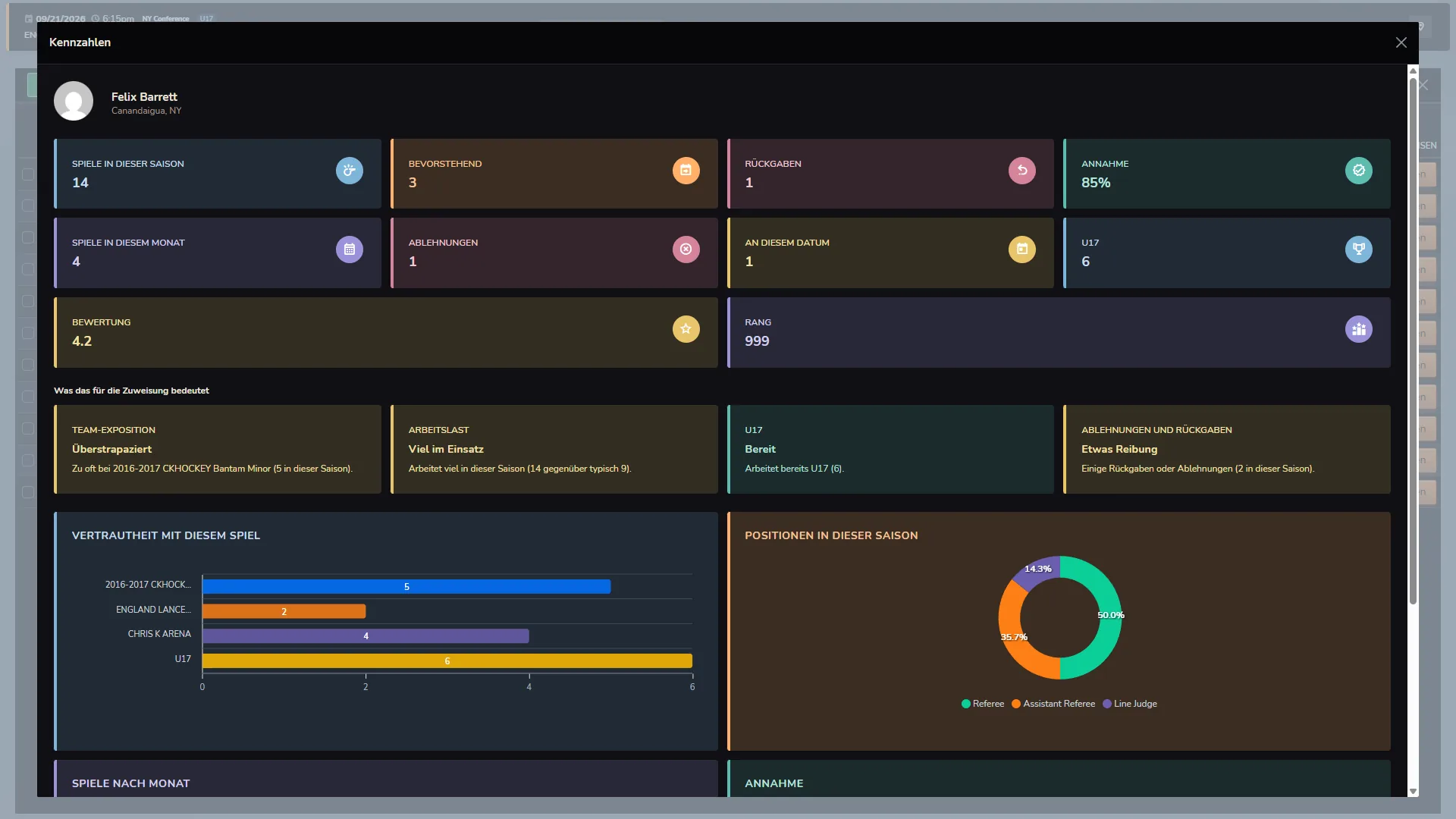Click the Bevorstehend calendar icon
The image size is (1456, 819).
pyautogui.click(x=686, y=171)
